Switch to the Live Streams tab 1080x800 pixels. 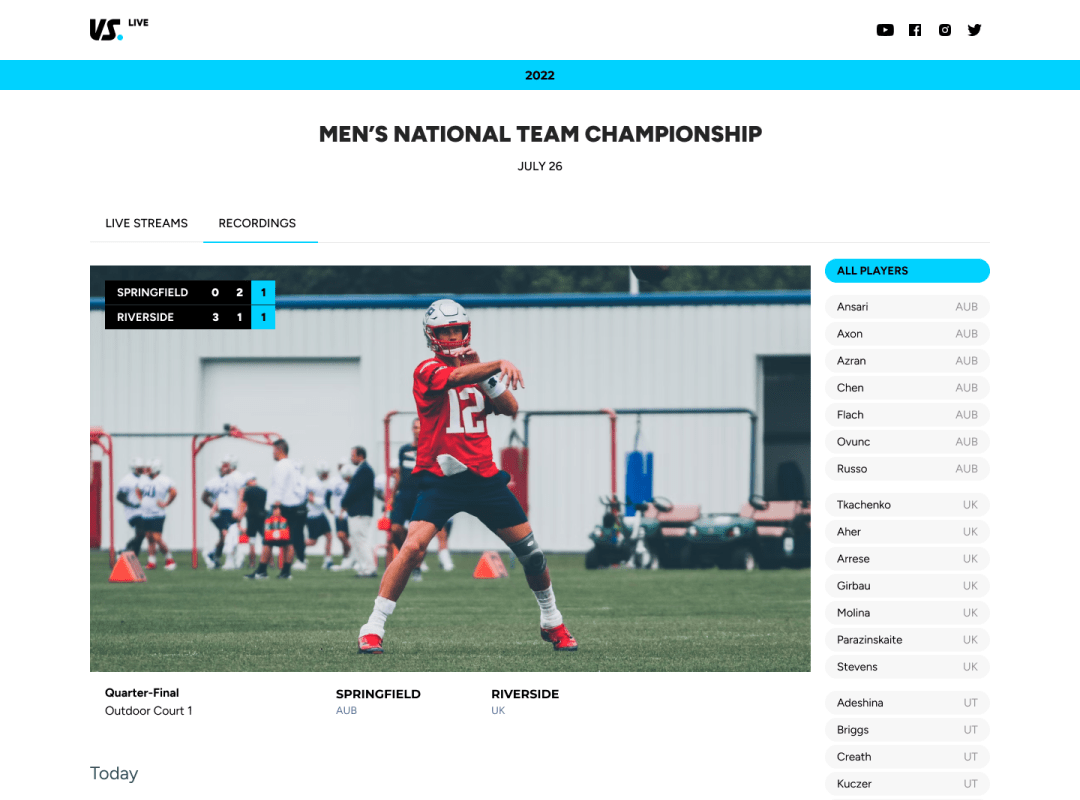[x=146, y=223]
